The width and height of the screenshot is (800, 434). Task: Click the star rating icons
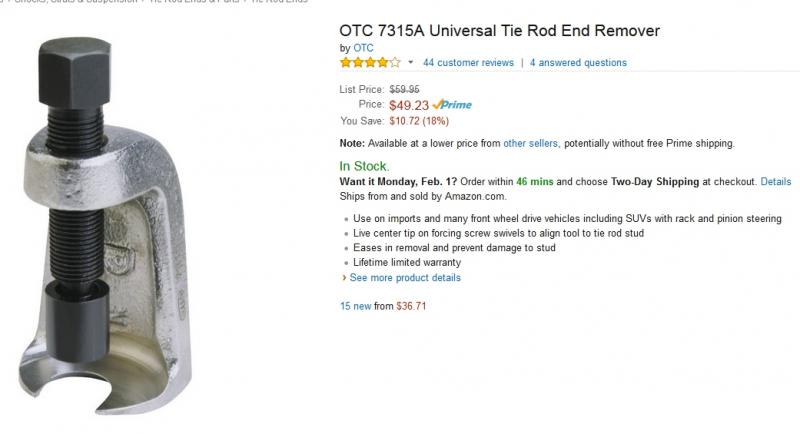click(370, 62)
